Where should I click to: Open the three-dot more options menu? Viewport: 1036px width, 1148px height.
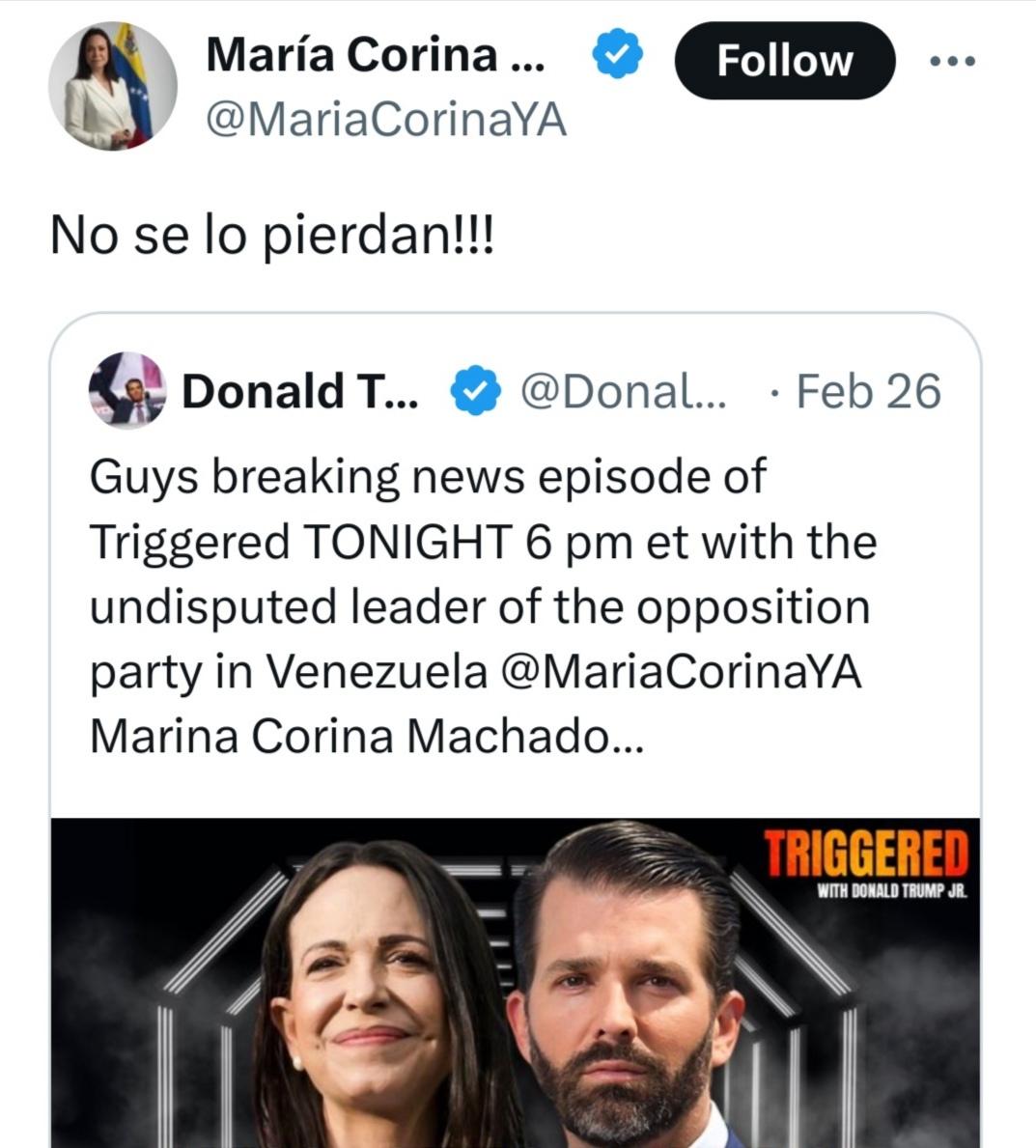(x=952, y=61)
